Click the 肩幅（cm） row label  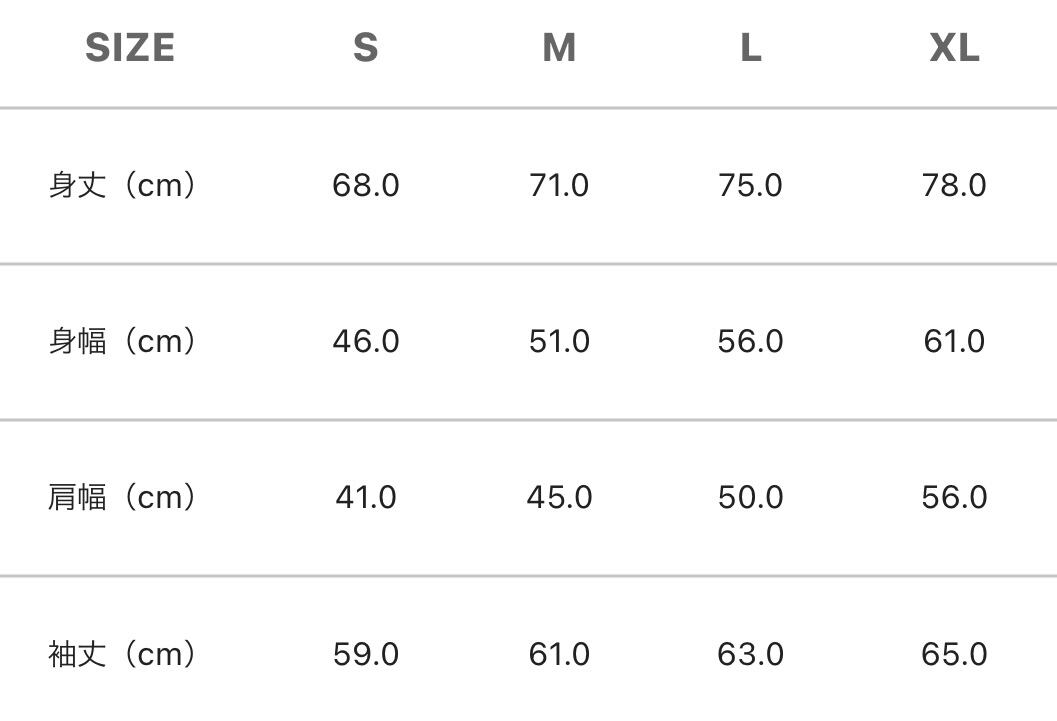[x=123, y=497]
